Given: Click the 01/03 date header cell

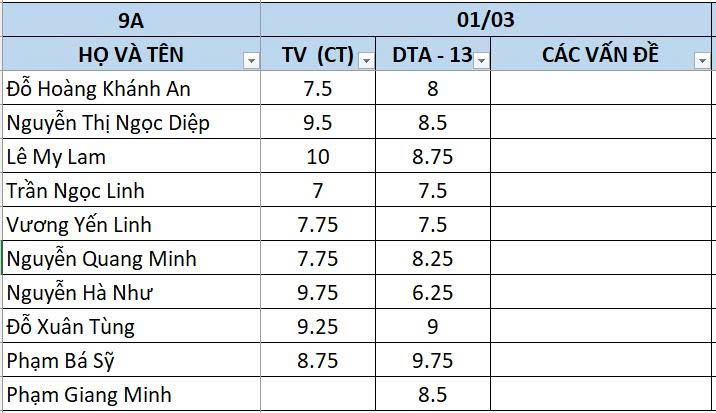Looking at the screenshot, I should click(488, 19).
